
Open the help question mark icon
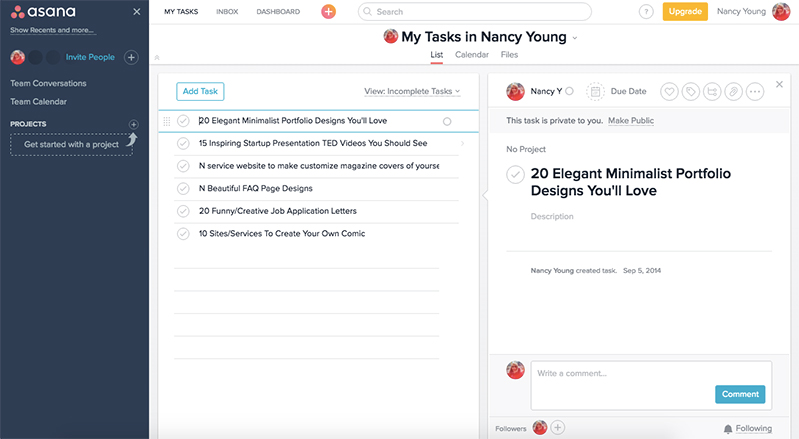click(646, 12)
